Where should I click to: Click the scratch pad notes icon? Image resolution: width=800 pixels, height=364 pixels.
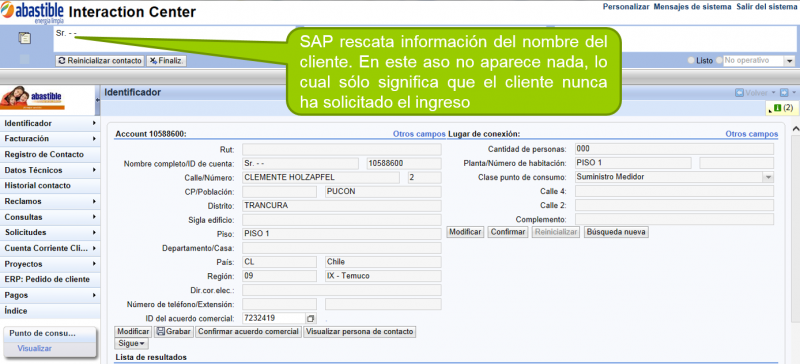pyautogui.click(x=24, y=37)
